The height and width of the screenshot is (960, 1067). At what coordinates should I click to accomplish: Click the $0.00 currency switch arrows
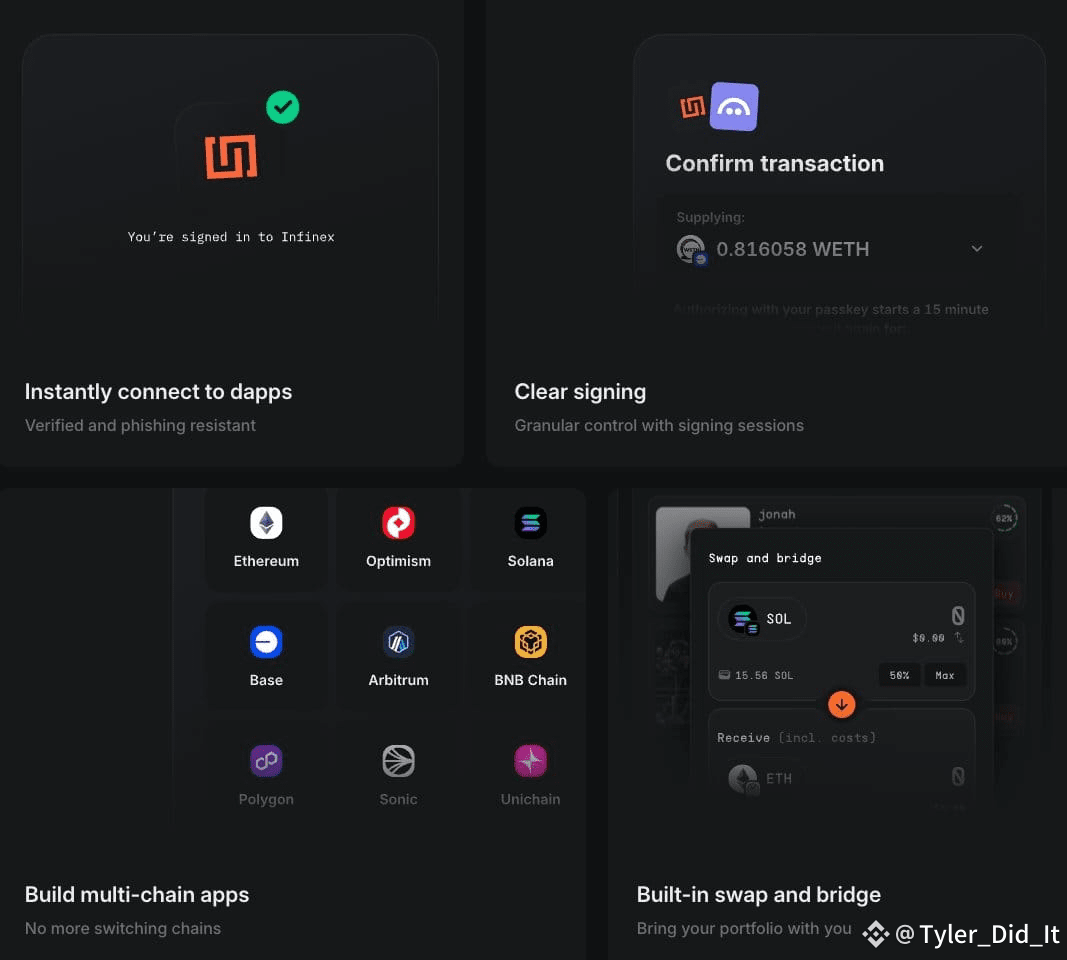point(959,638)
